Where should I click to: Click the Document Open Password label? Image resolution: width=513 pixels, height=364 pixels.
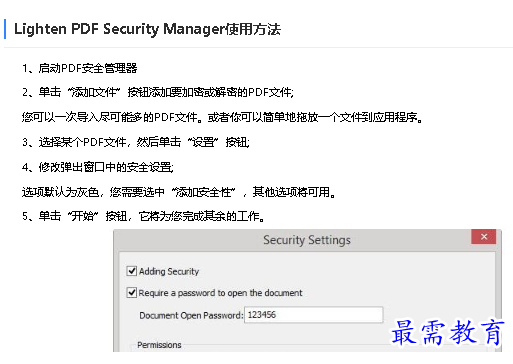191,315
